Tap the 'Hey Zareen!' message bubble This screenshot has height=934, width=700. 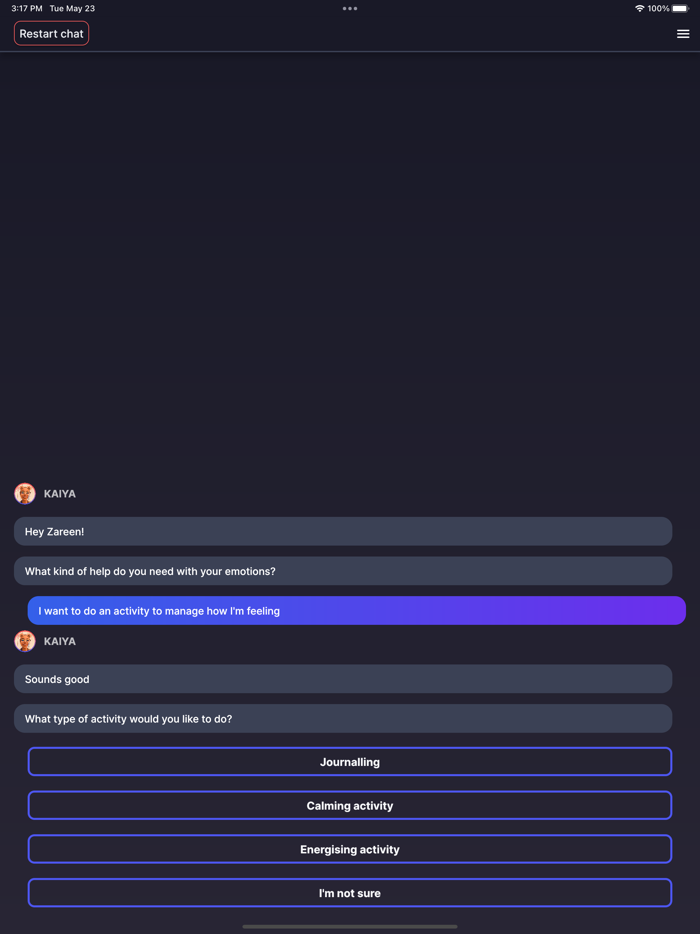tap(343, 532)
